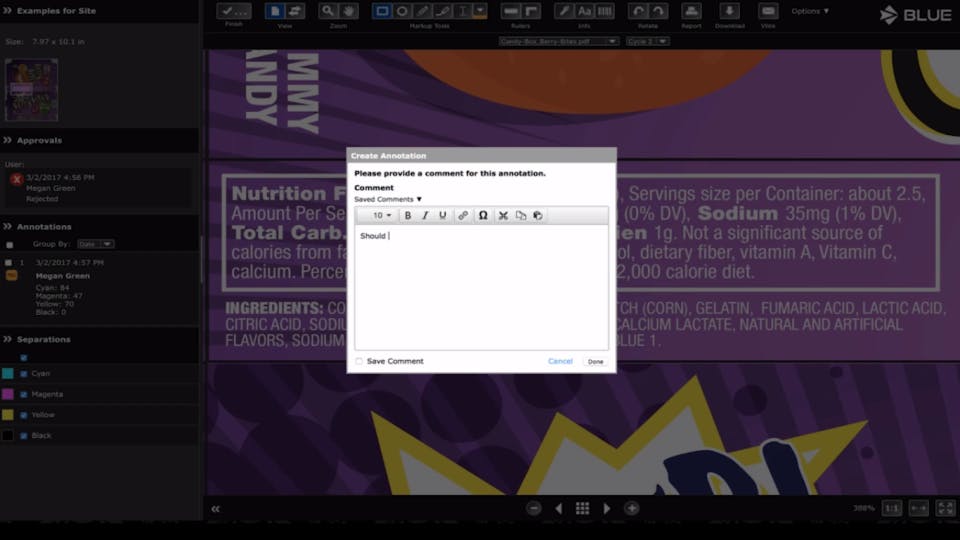Toggle the all-separations checkbox above Cyan
Image resolution: width=960 pixels, height=540 pixels.
pyautogui.click(x=24, y=358)
